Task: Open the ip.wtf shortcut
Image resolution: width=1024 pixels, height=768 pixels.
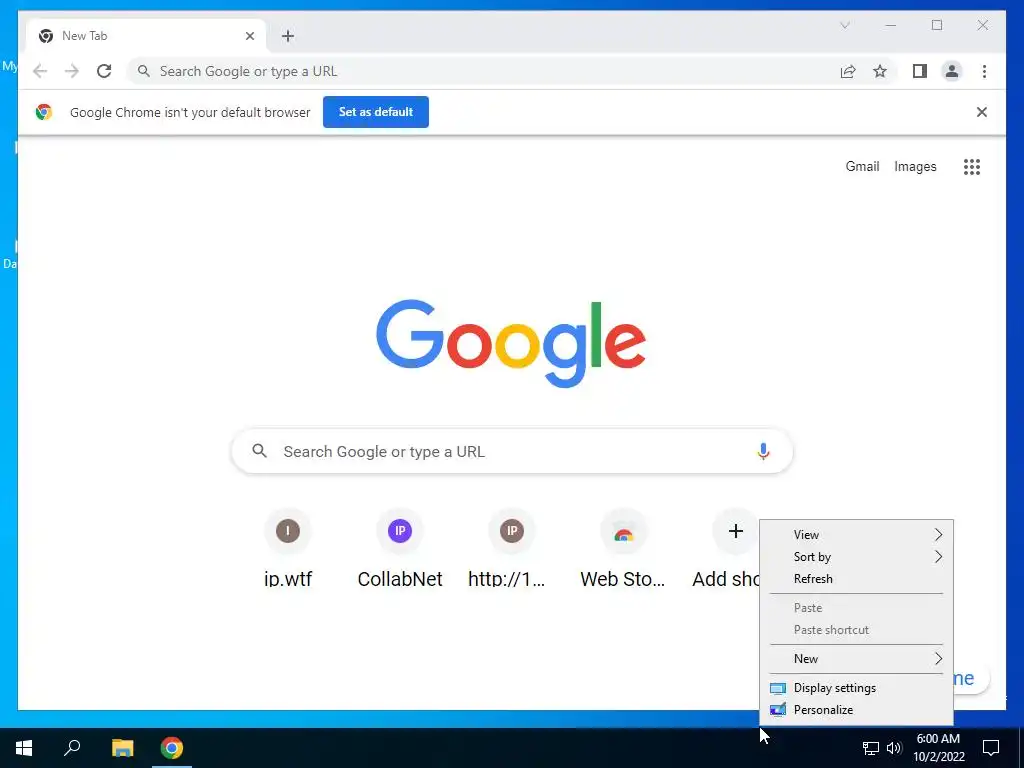Action: click(x=287, y=549)
